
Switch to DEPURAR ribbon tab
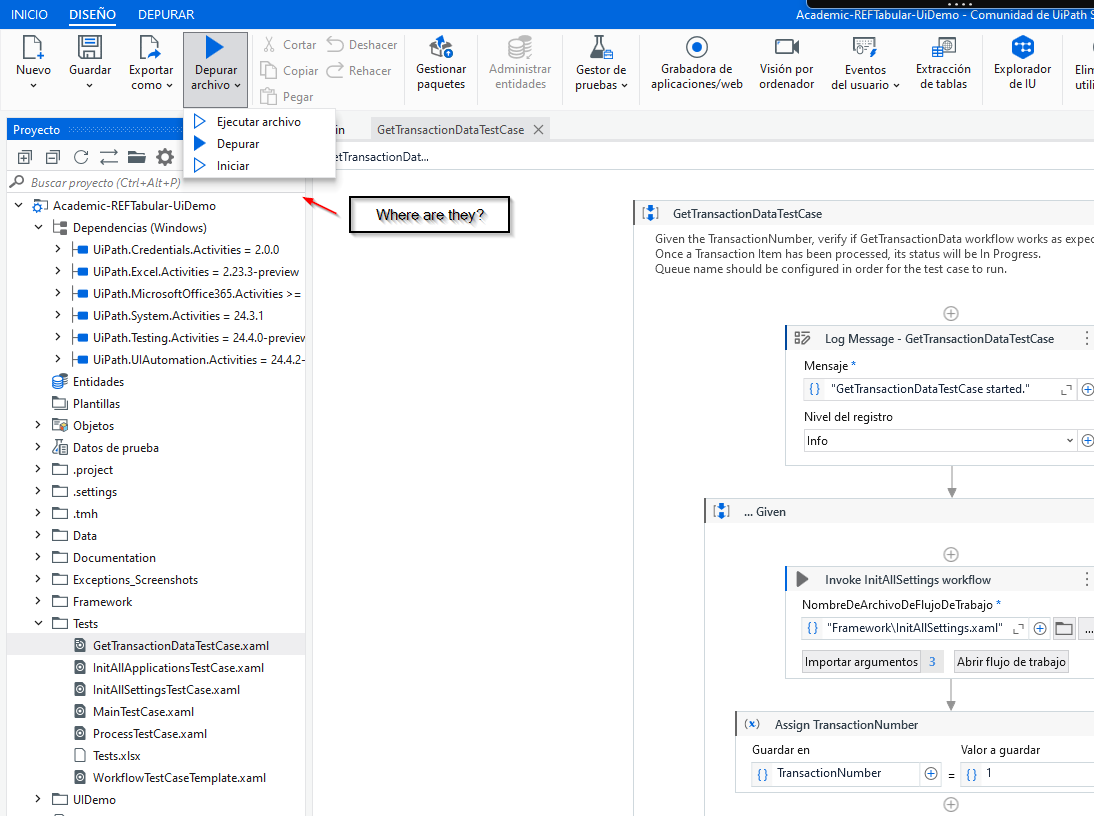(x=166, y=15)
